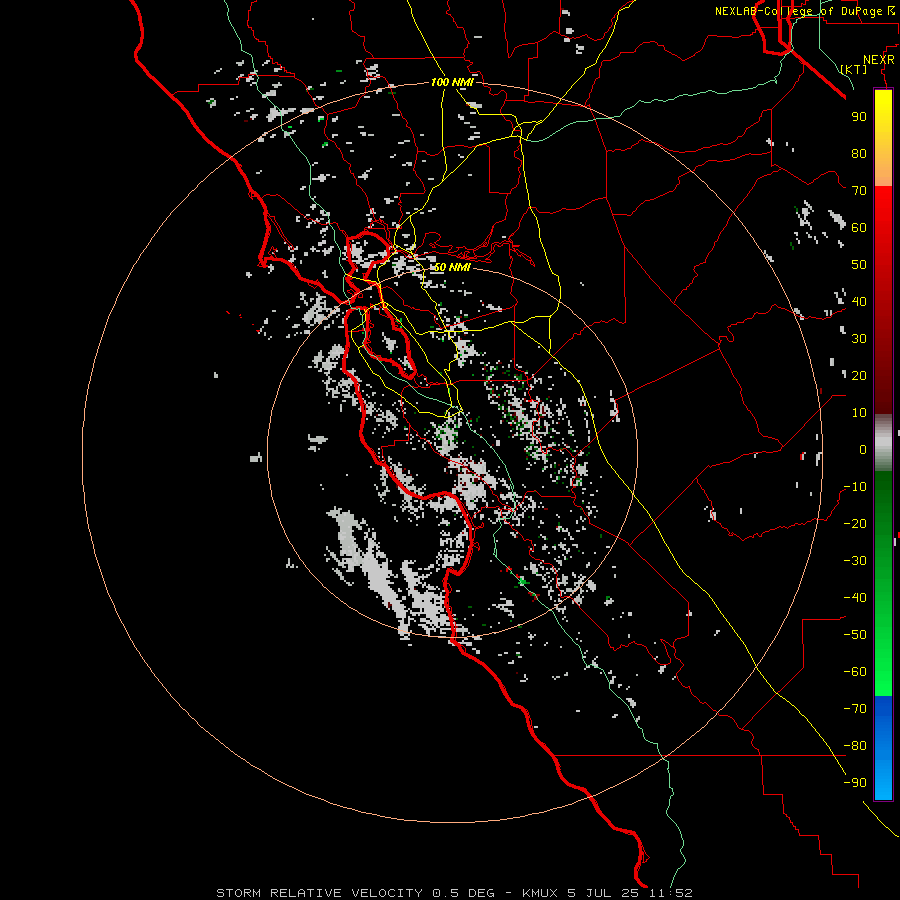Click the '20' label on velocity scale
The height and width of the screenshot is (900, 900).
pyautogui.click(x=859, y=376)
